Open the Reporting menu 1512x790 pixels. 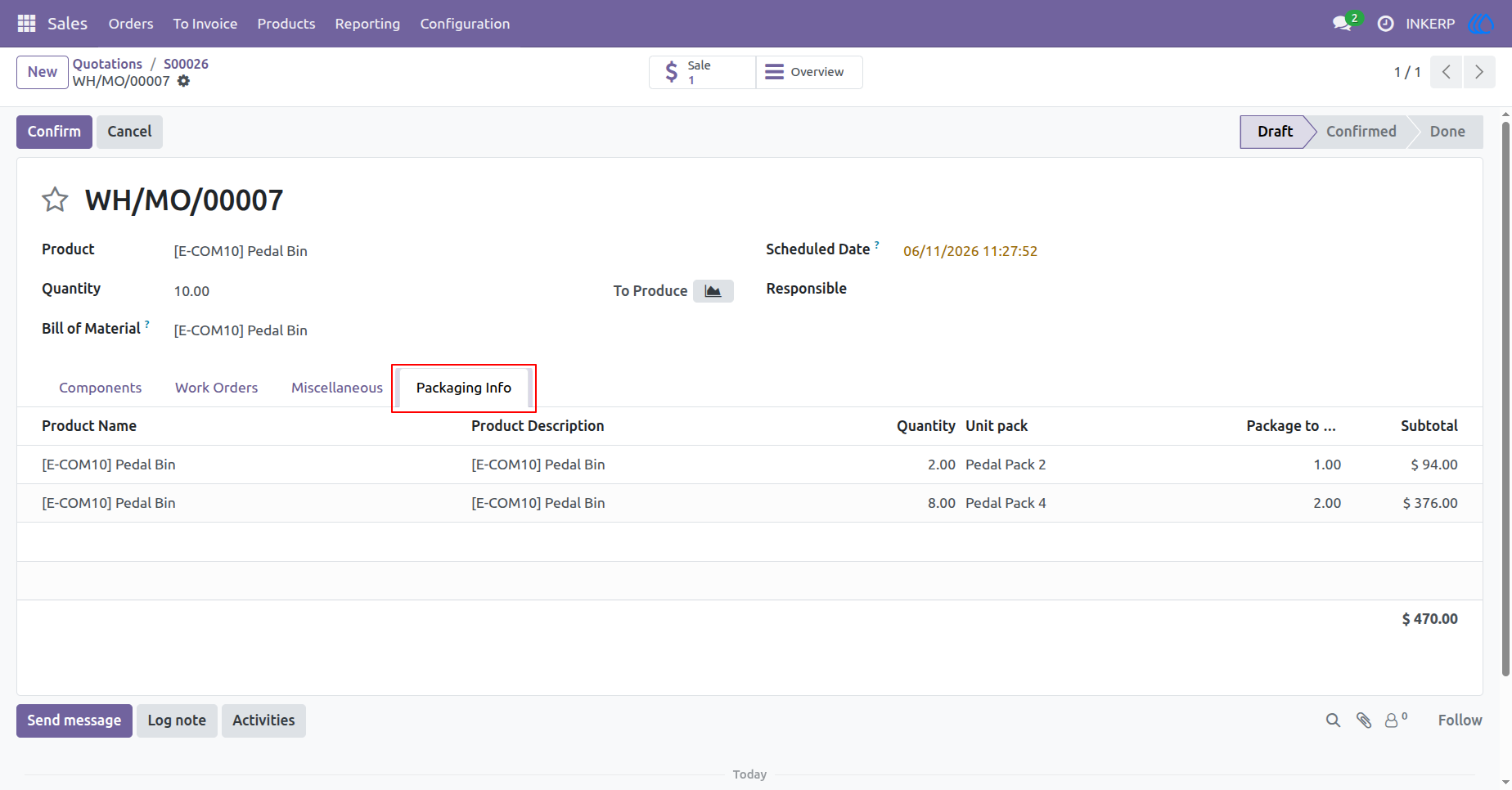367,24
